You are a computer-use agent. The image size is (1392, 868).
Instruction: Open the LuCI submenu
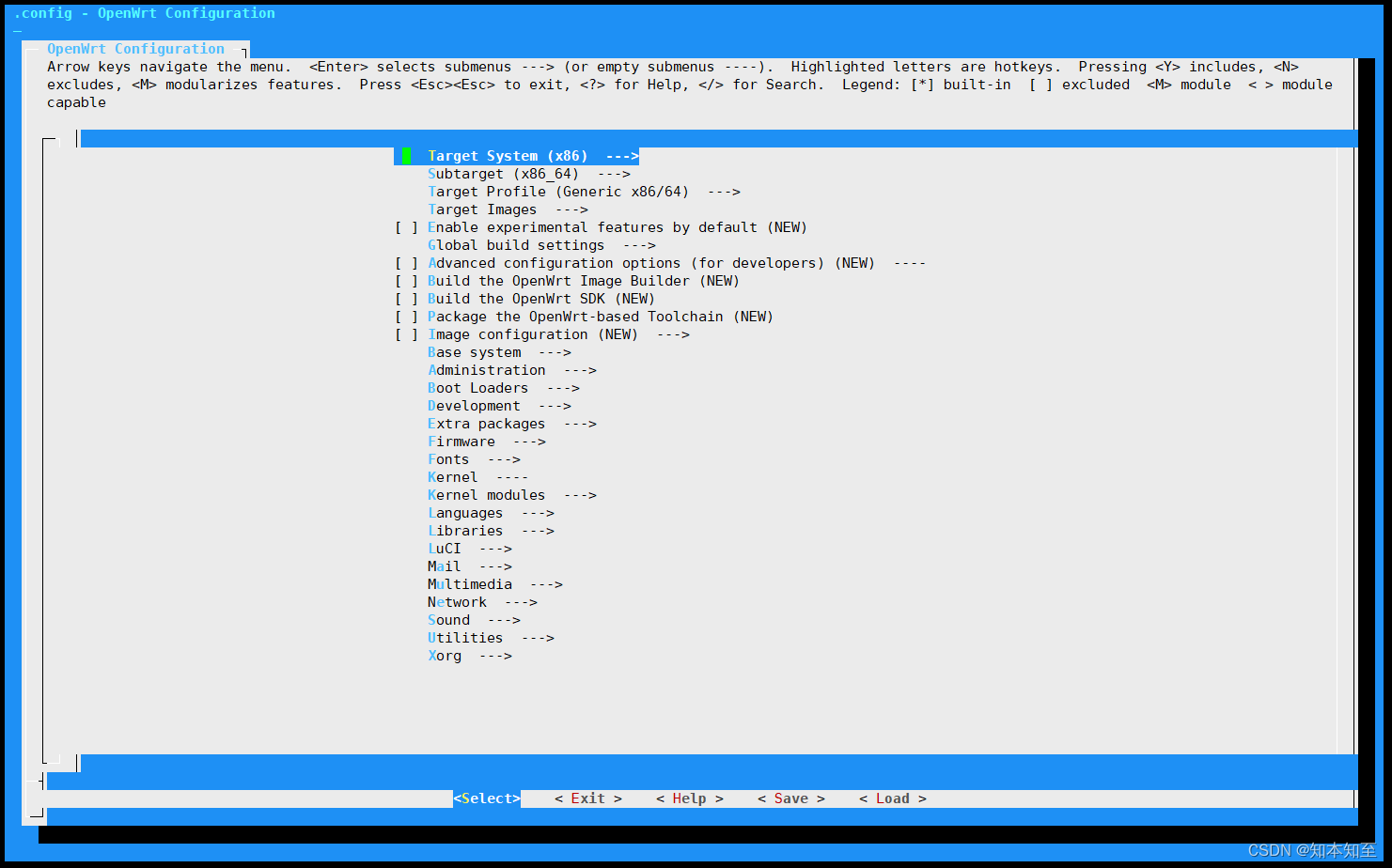470,549
